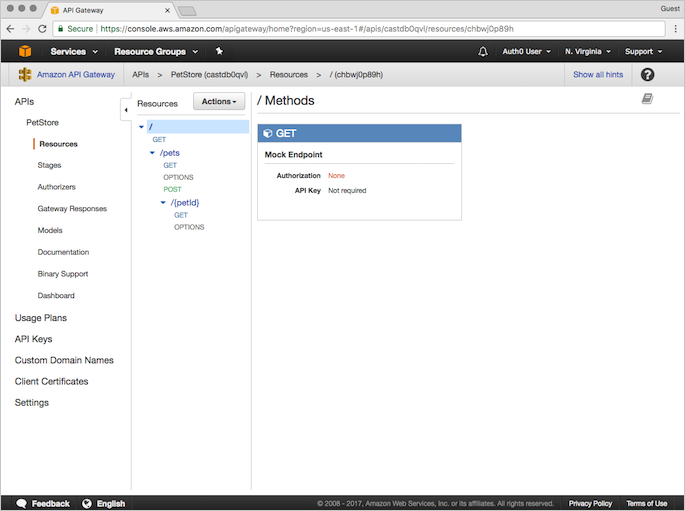
Task: Select Binary Support in the sidebar
Action: [x=62, y=274]
